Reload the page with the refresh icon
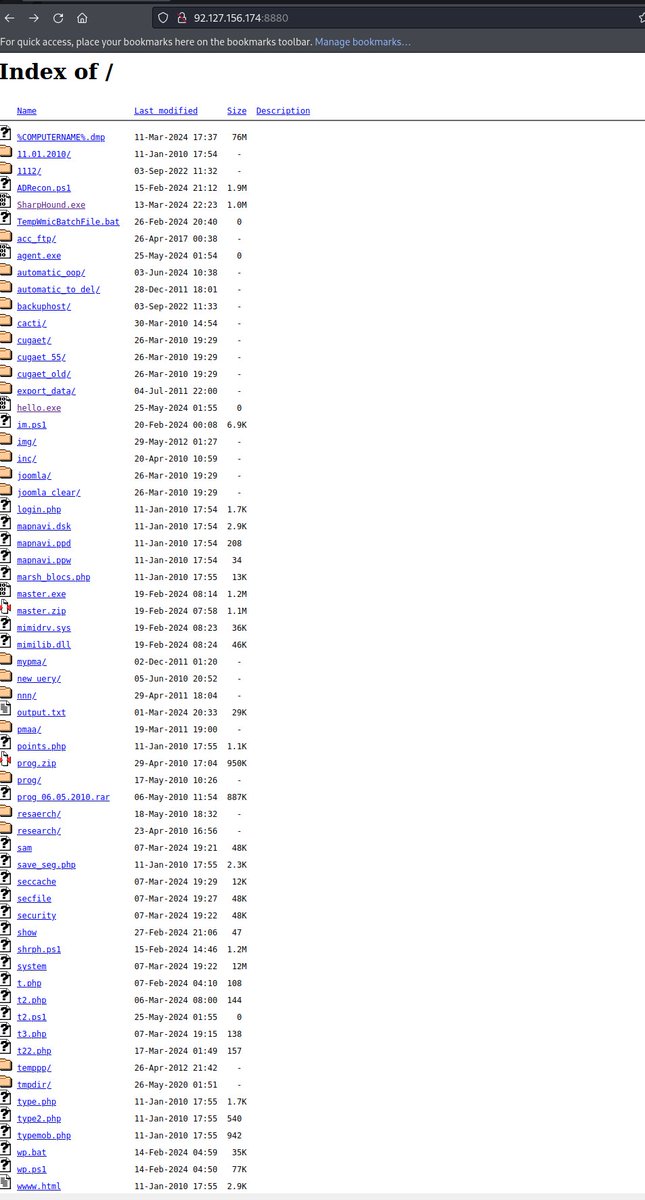The height and width of the screenshot is (1200, 645). point(58,17)
